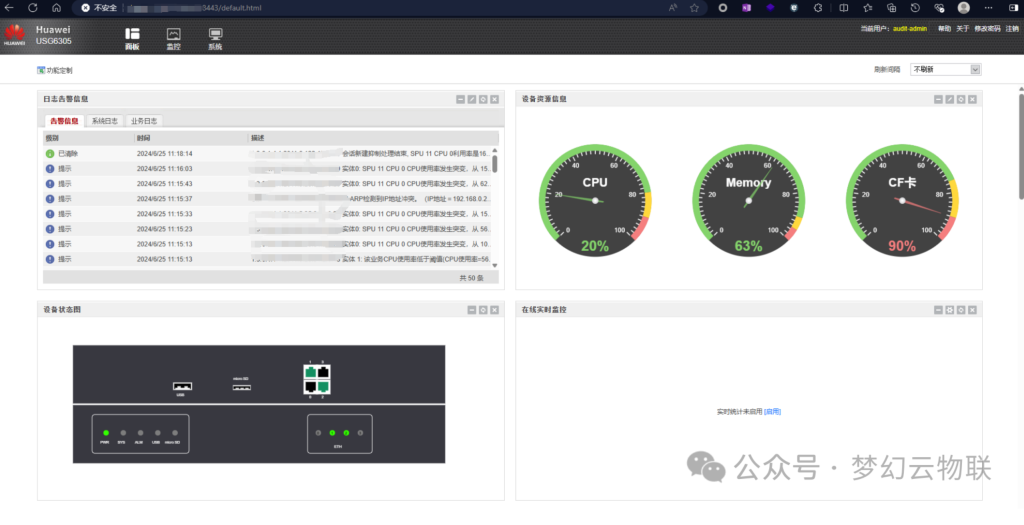This screenshot has width=1024, height=525.
Task: Edit the 日志告警信息 panel using pencil icon
Action: tap(472, 99)
